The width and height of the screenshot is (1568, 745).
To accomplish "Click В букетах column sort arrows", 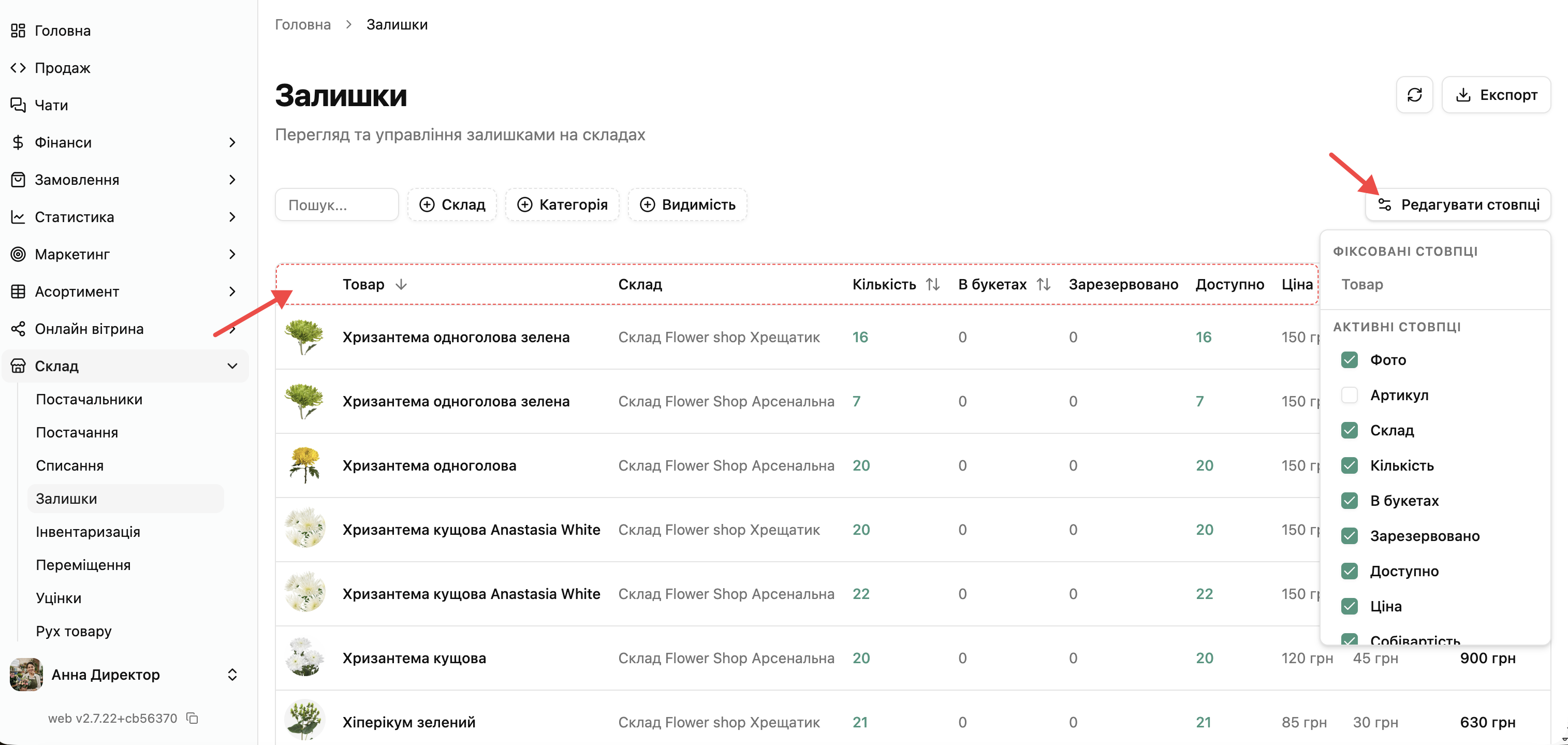I will pyautogui.click(x=1043, y=284).
